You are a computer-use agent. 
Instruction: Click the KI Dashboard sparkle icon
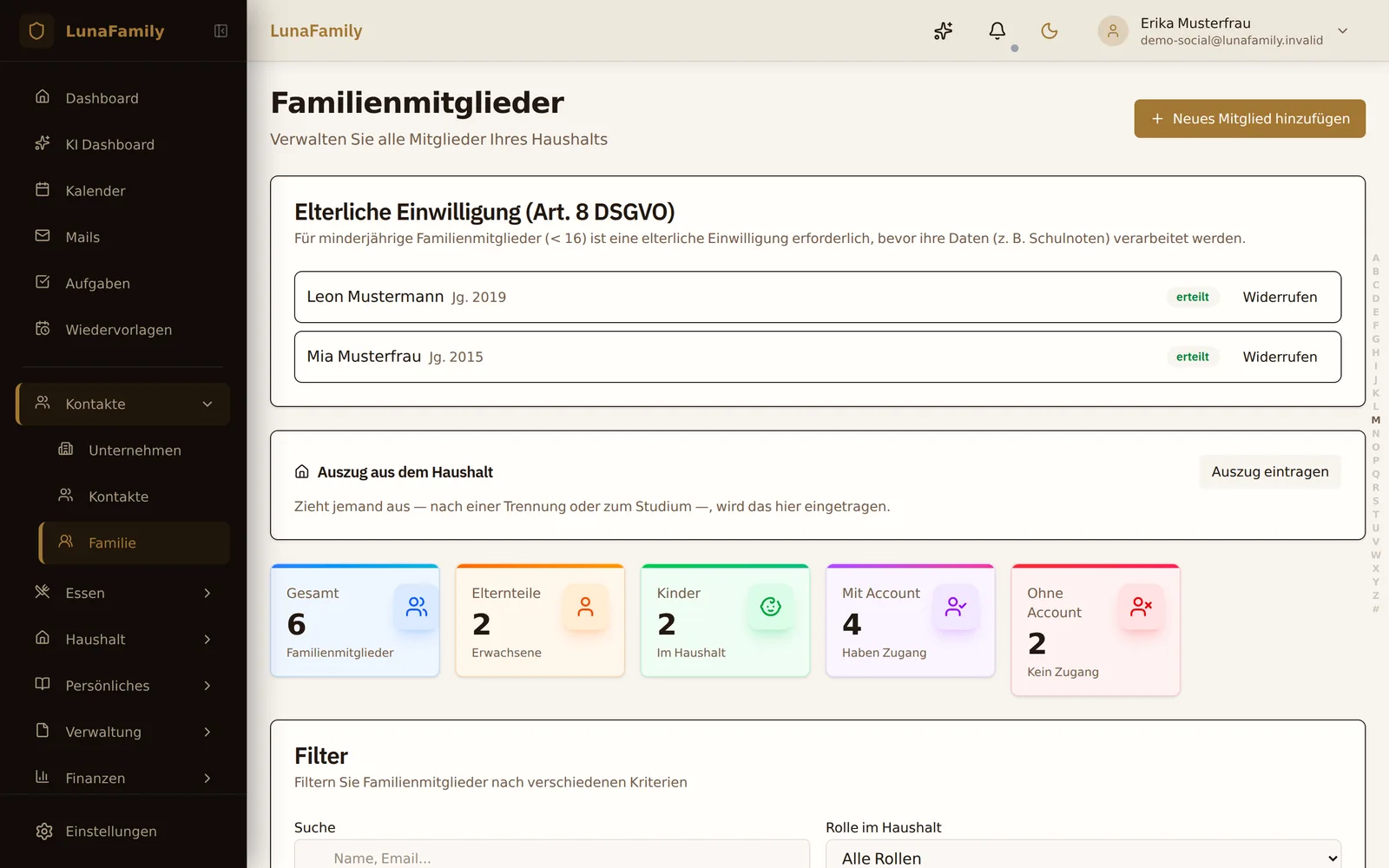click(43, 143)
